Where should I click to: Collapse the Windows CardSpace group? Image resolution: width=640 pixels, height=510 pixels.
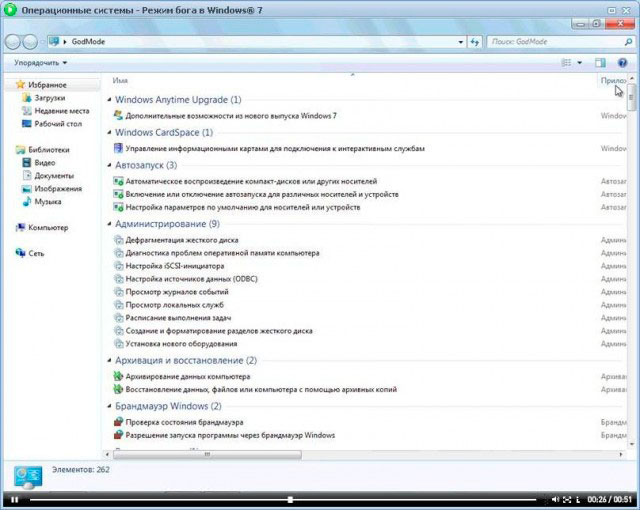point(109,132)
